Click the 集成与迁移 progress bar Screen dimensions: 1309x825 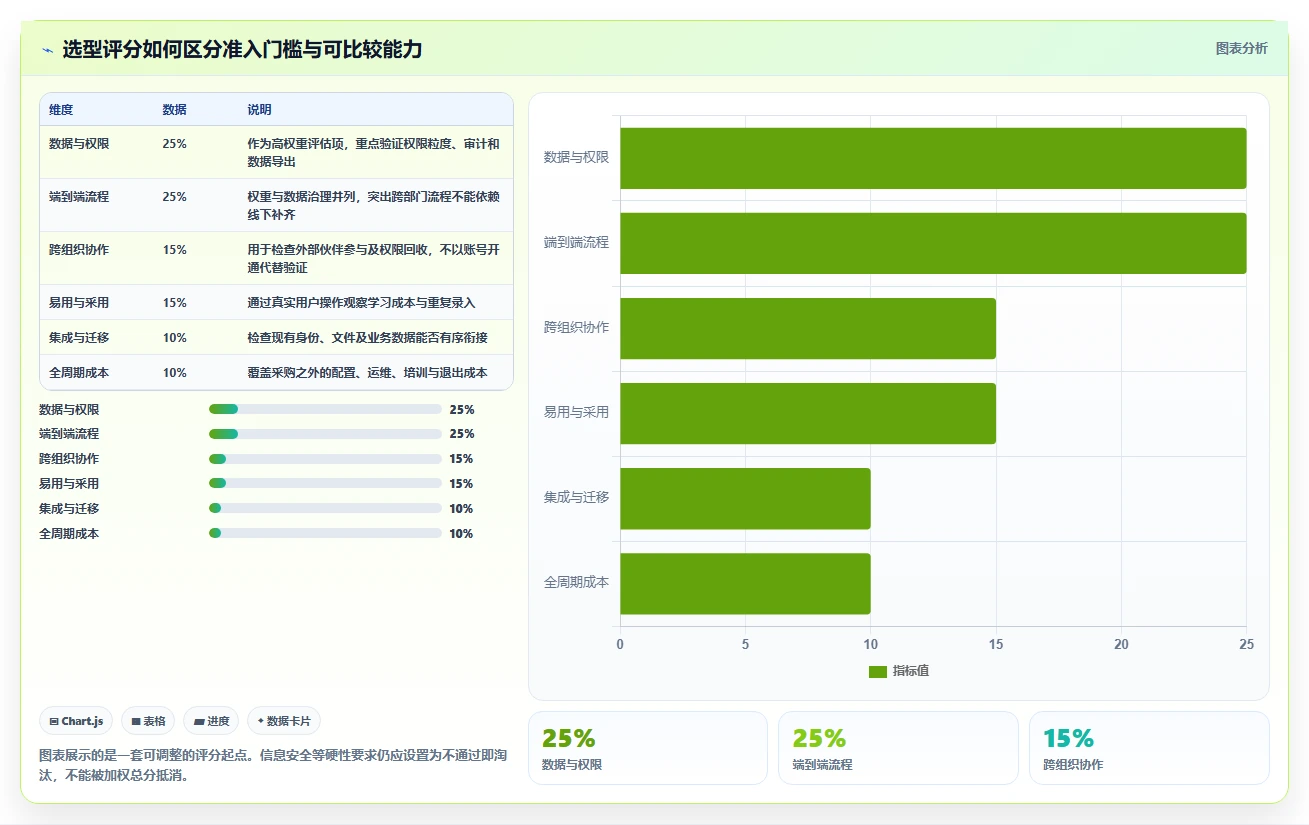[x=325, y=508]
